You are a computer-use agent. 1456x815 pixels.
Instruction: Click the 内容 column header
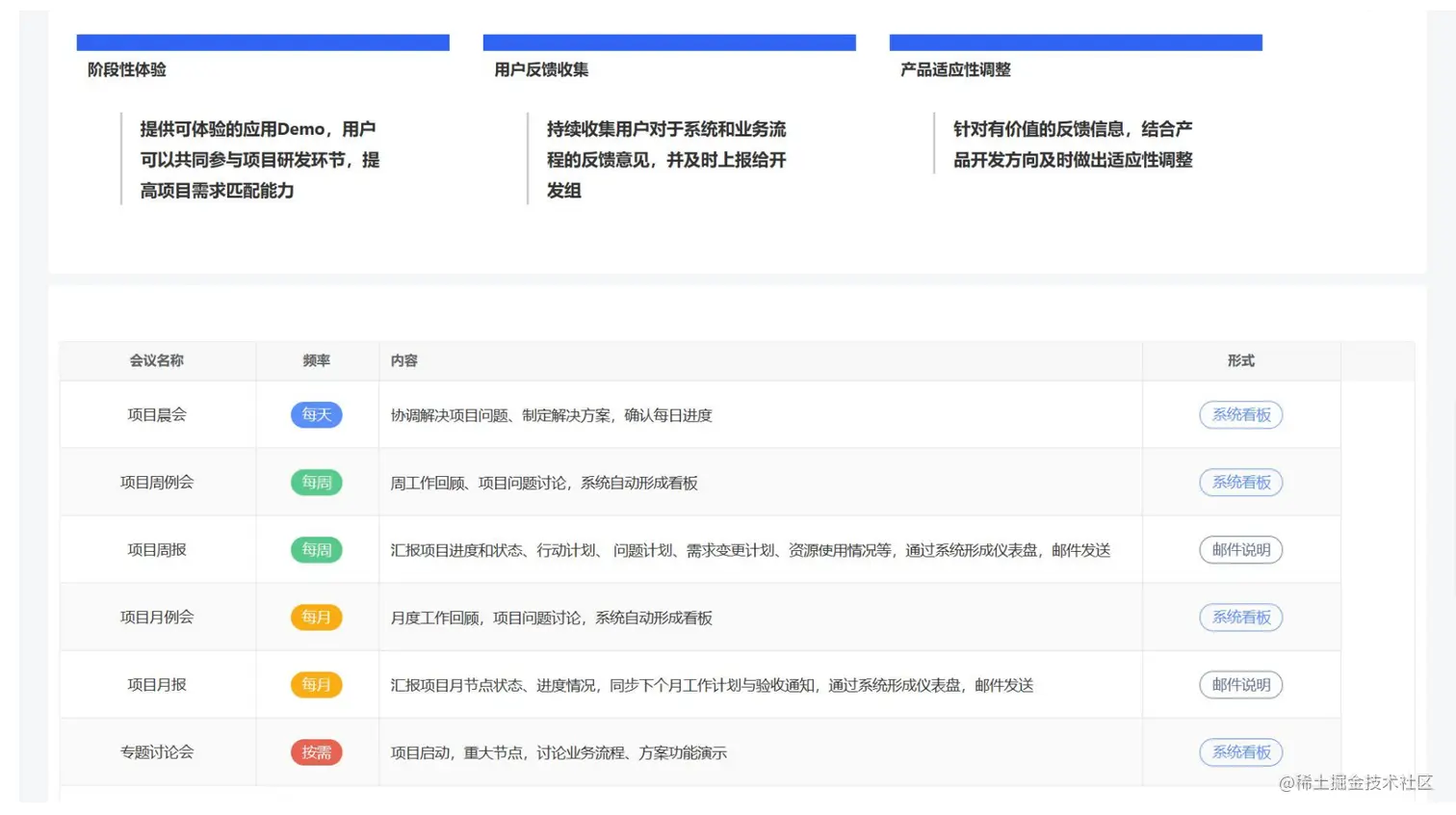[404, 360]
